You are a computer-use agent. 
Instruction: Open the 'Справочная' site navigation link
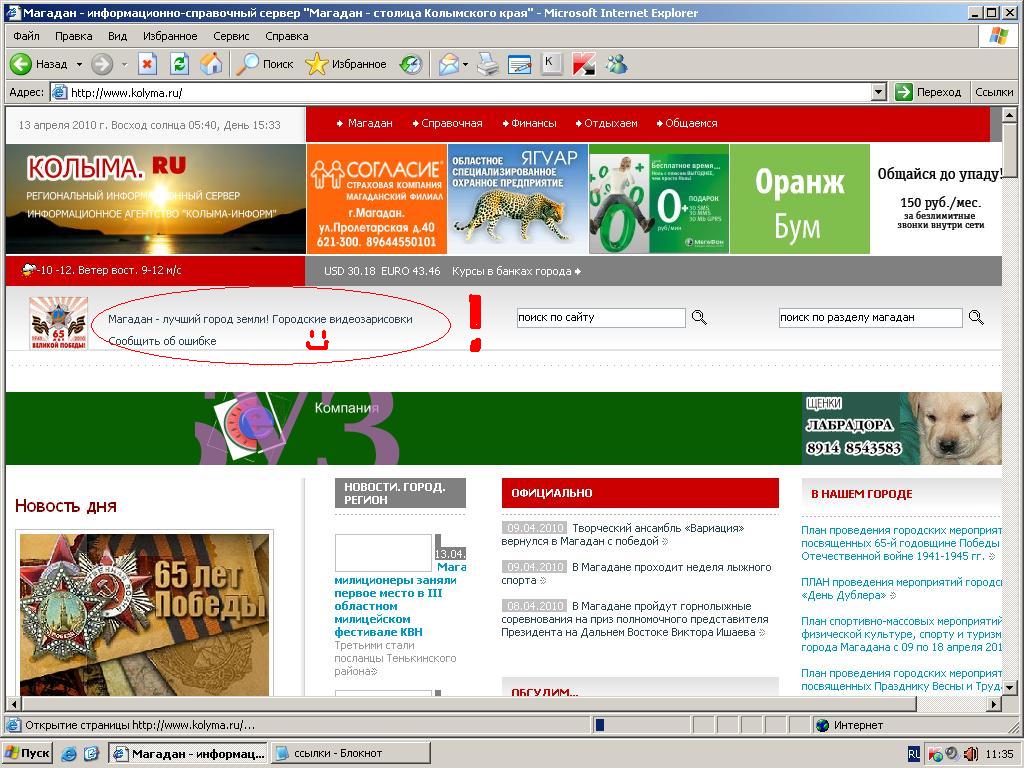[x=451, y=123]
